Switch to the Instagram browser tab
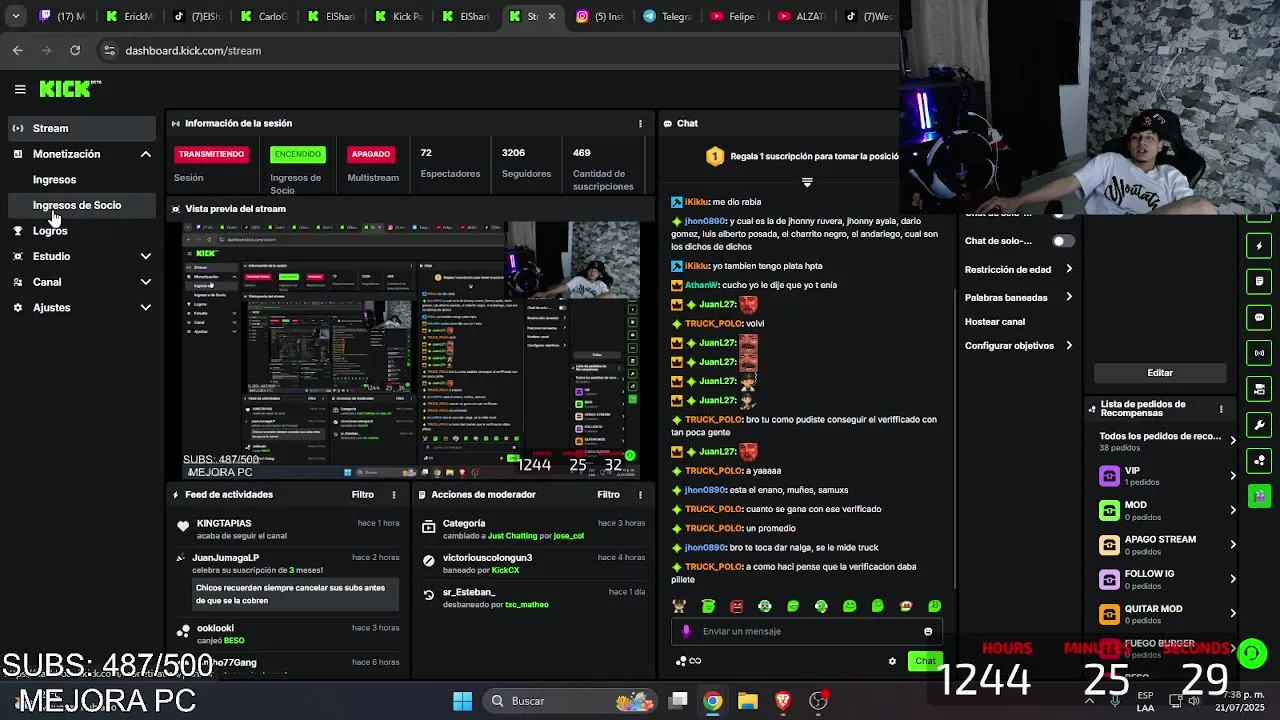This screenshot has height=720, width=1280. (600, 16)
